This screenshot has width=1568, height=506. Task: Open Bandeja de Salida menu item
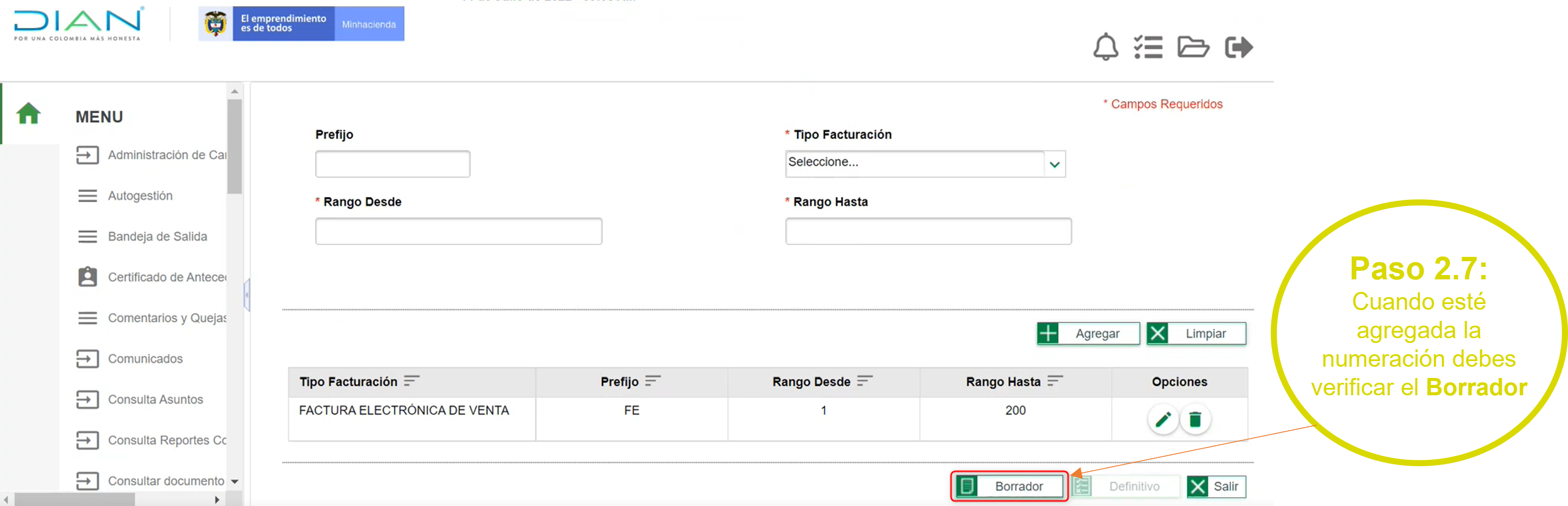pos(157,237)
